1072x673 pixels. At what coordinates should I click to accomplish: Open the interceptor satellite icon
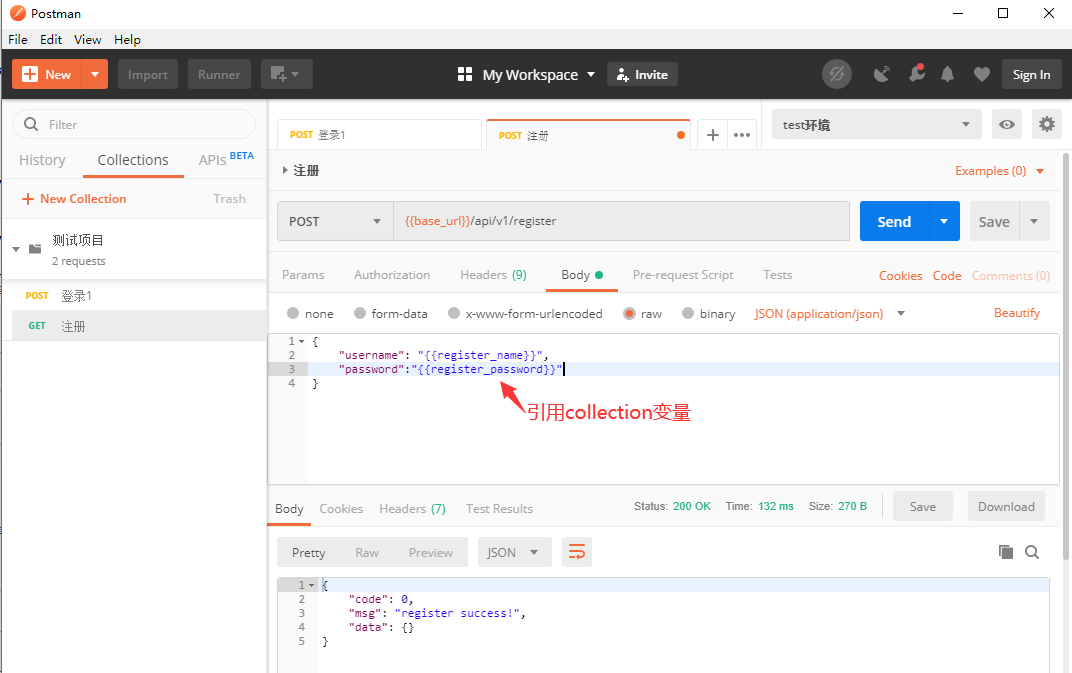pyautogui.click(x=881, y=75)
